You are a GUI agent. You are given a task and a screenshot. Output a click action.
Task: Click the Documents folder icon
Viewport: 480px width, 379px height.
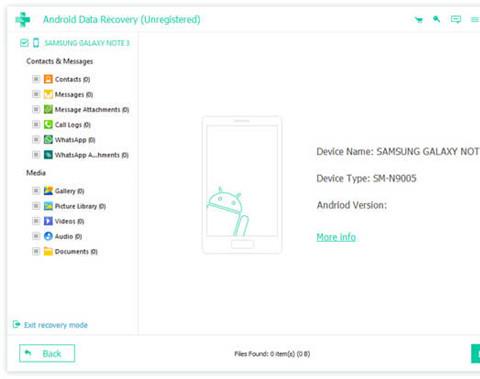pos(48,251)
